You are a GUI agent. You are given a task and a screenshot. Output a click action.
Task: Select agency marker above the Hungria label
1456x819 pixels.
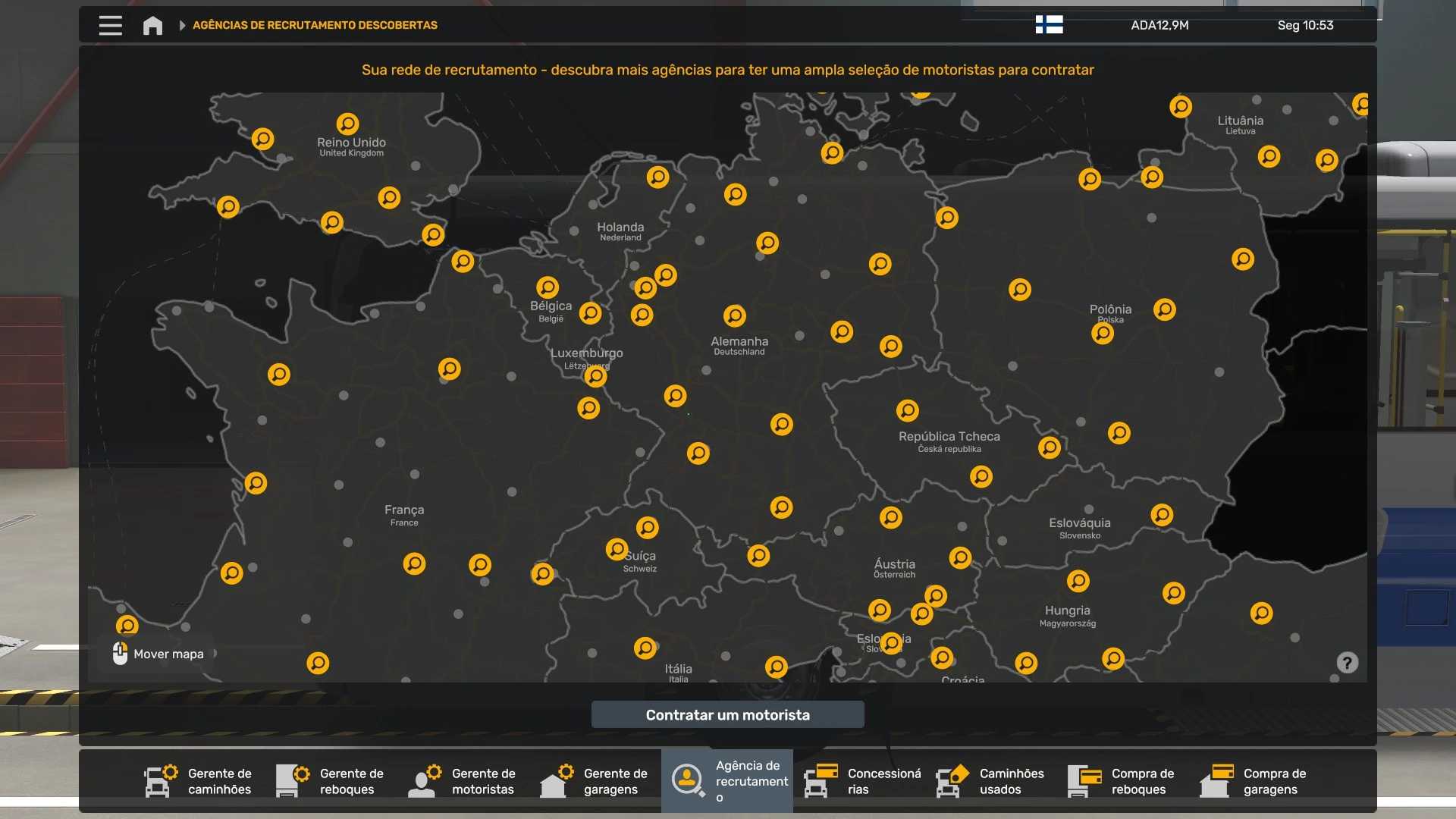(1078, 581)
